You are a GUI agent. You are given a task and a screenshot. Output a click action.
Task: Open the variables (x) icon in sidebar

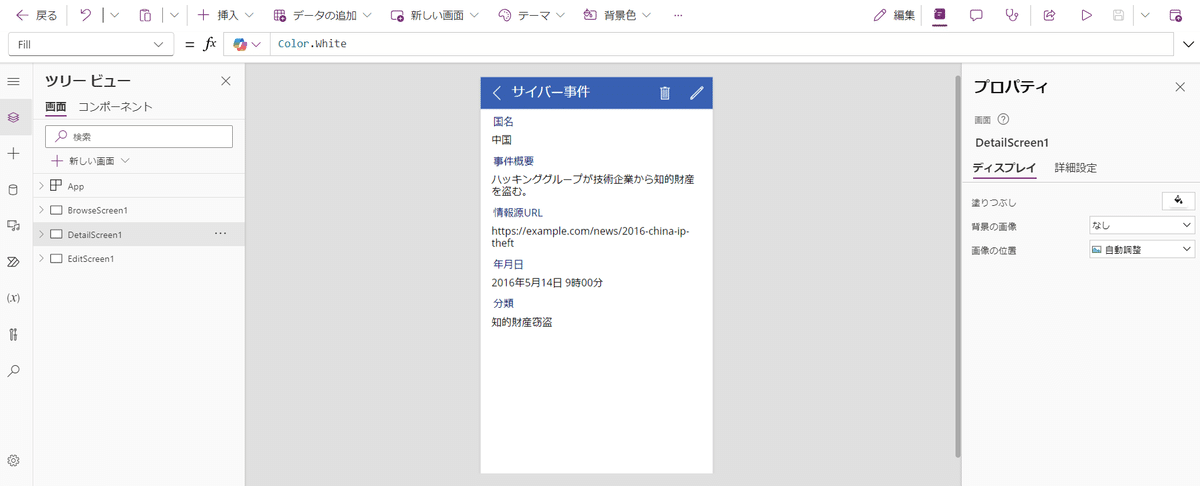(x=14, y=298)
